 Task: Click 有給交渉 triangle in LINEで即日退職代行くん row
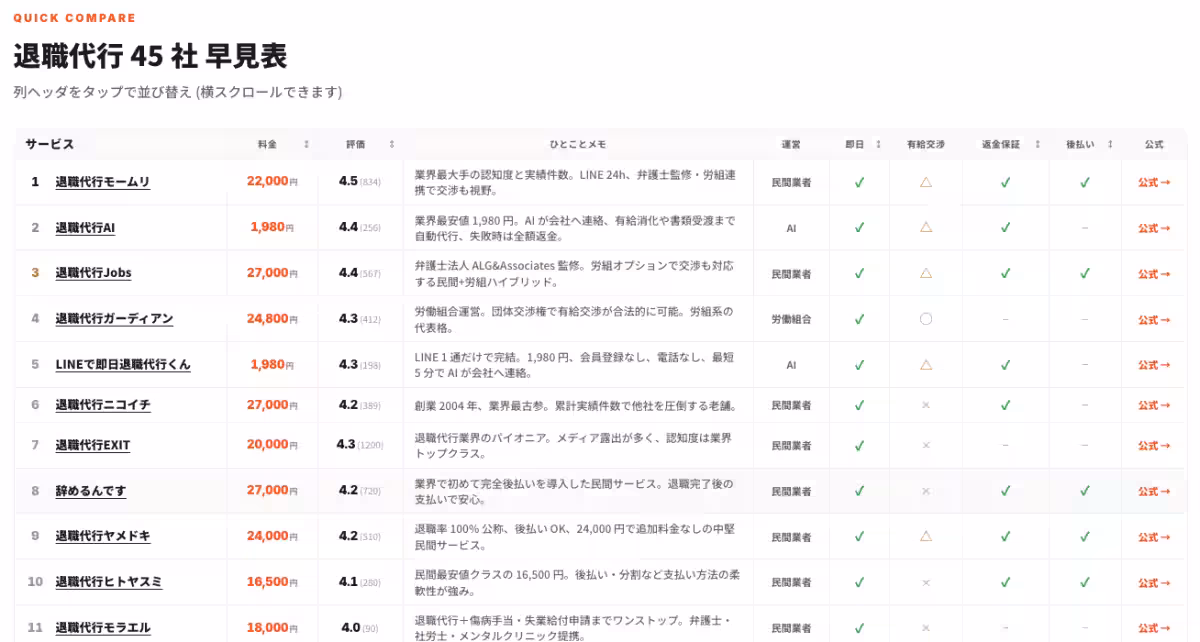pyautogui.click(x=926, y=364)
